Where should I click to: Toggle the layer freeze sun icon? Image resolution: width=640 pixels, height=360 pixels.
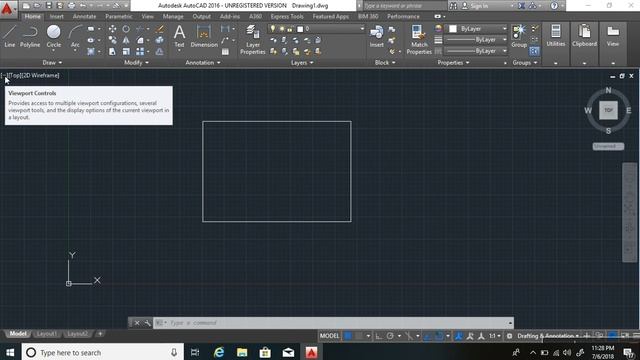(x=281, y=29)
